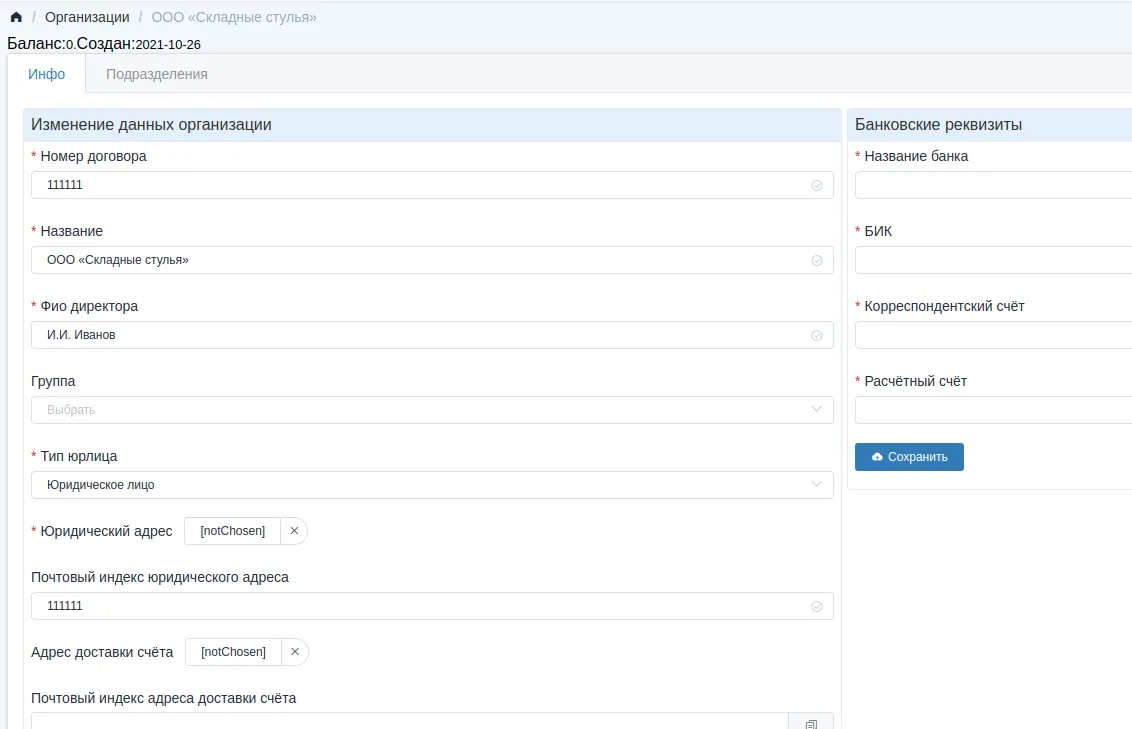Clear the Юридический адрес selection with X
Image resolution: width=1132 pixels, height=729 pixels.
click(x=294, y=531)
